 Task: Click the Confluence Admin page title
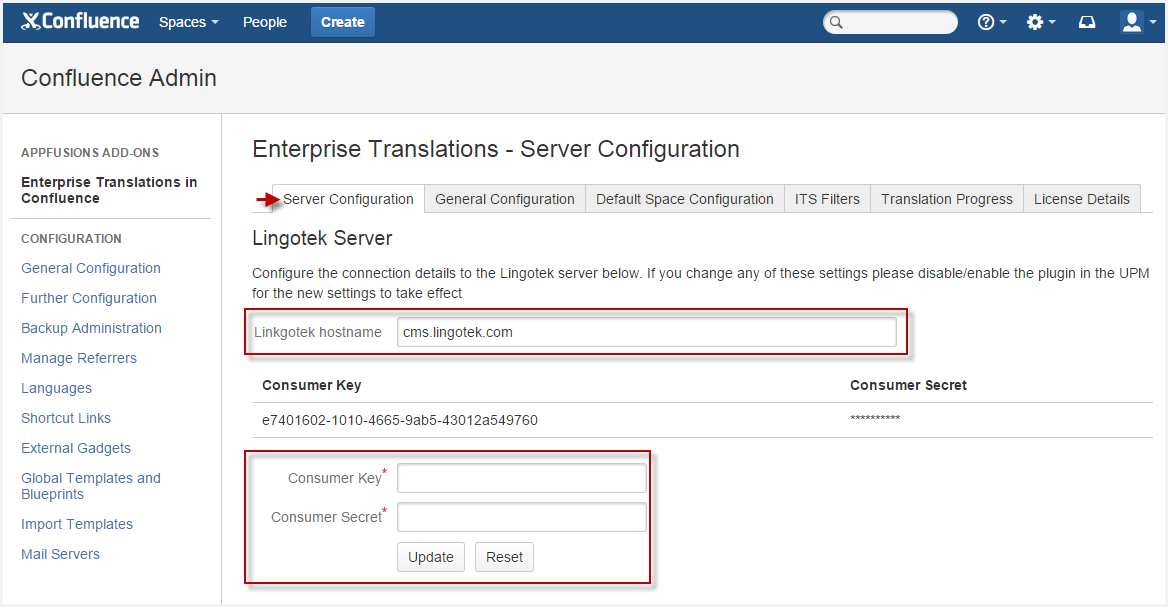click(x=118, y=77)
